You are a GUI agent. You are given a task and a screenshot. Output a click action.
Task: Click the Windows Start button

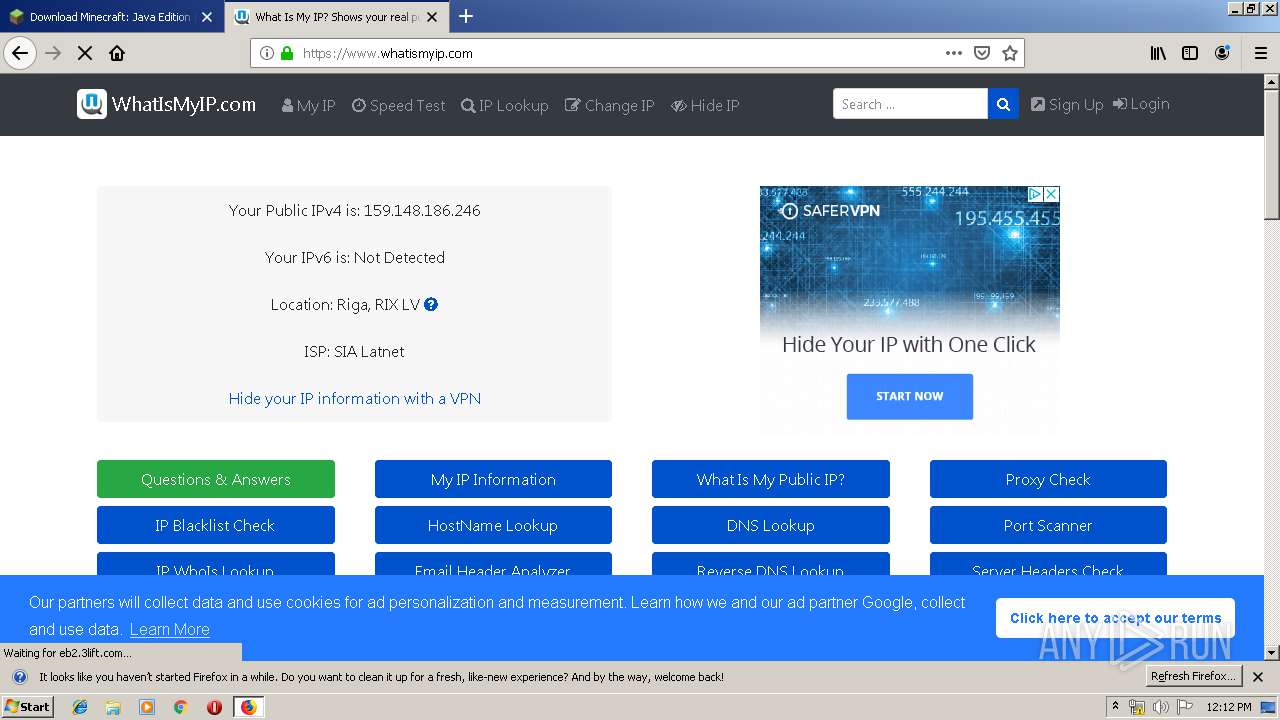28,707
